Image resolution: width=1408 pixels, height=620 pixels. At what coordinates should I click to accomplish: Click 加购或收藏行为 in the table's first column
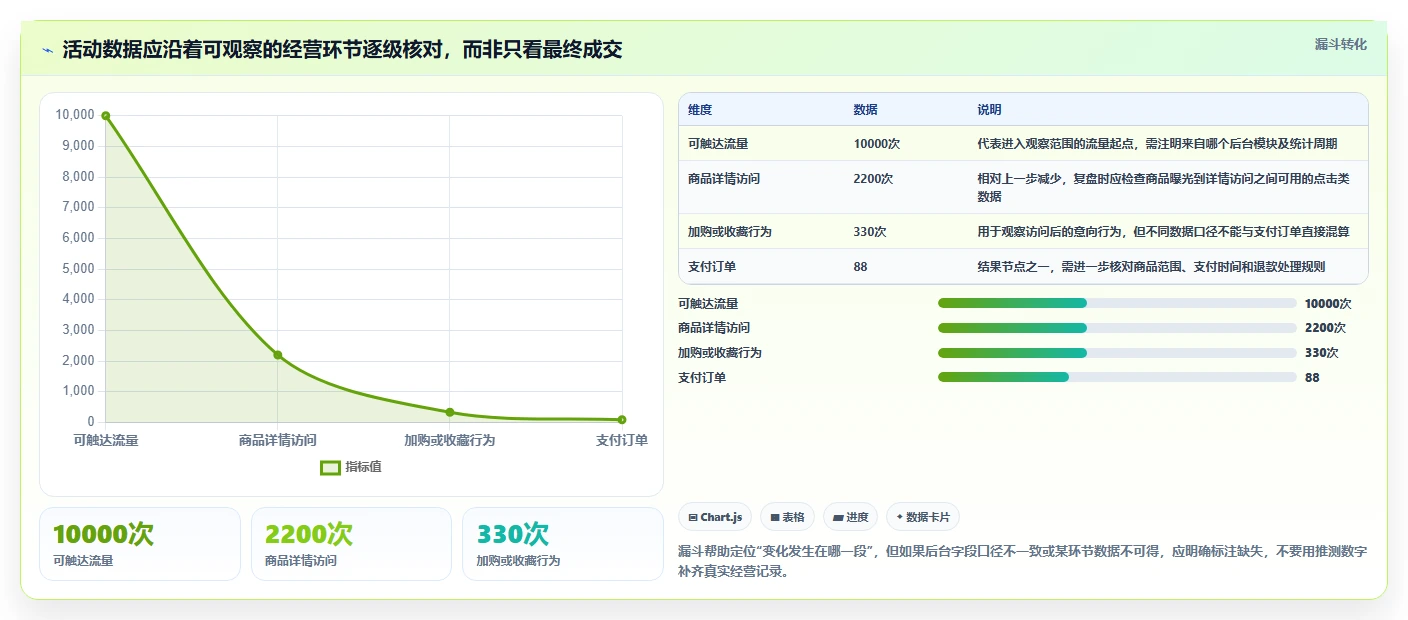pos(730,232)
